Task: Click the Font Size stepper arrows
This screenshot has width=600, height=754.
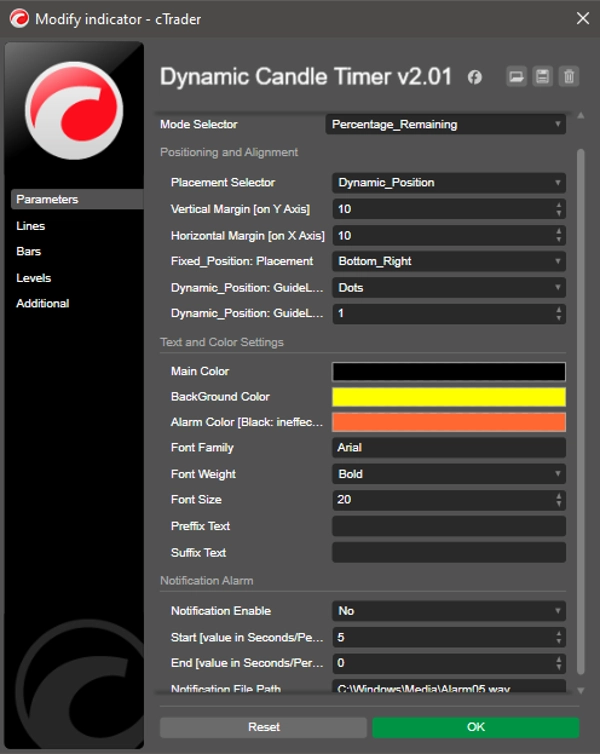Action: tap(559, 500)
